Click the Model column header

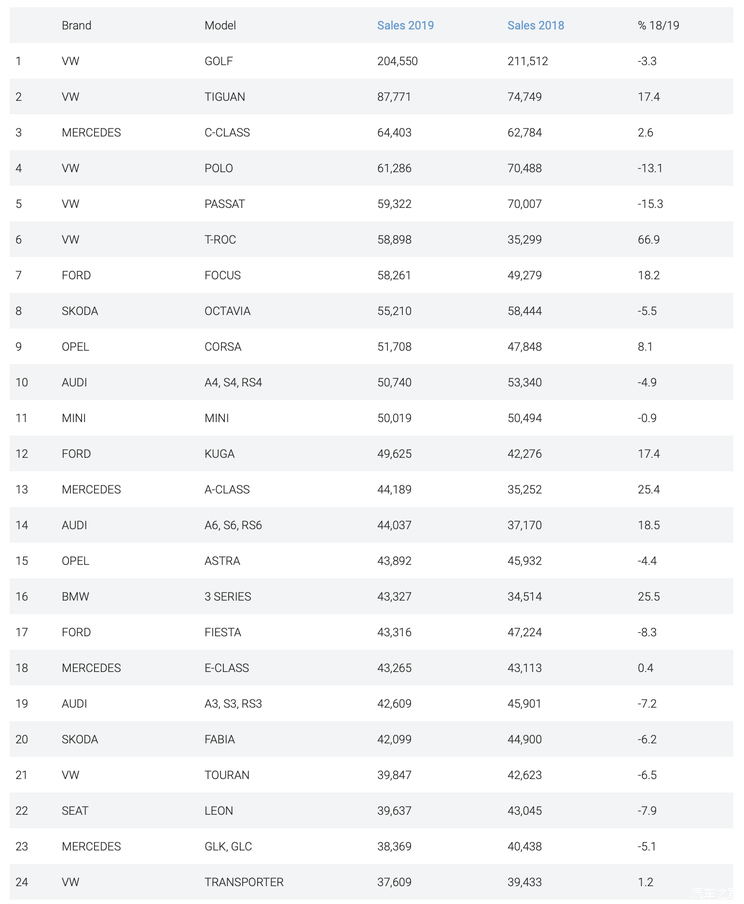220,25
